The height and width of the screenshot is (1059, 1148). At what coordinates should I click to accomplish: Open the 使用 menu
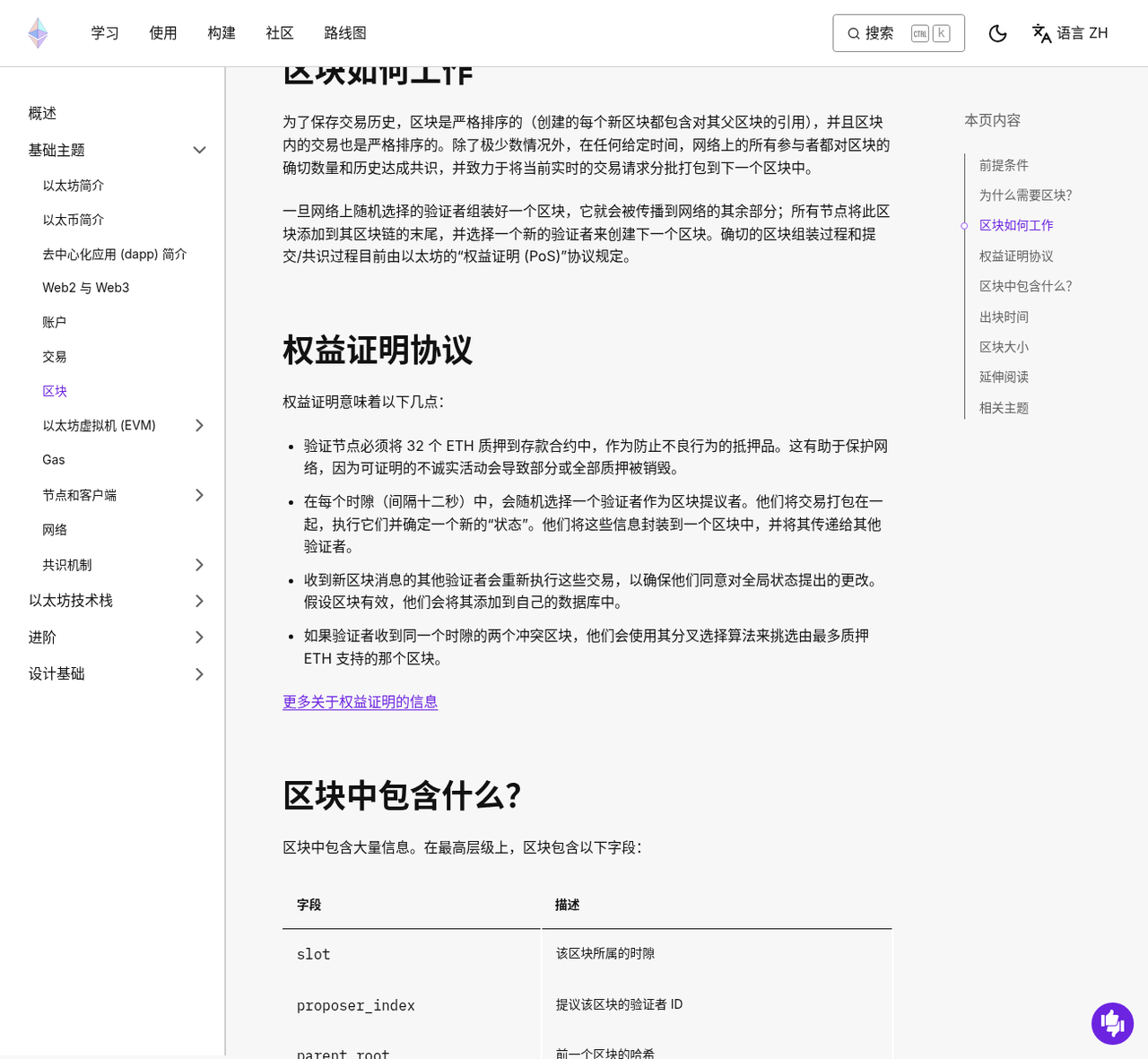coord(163,33)
